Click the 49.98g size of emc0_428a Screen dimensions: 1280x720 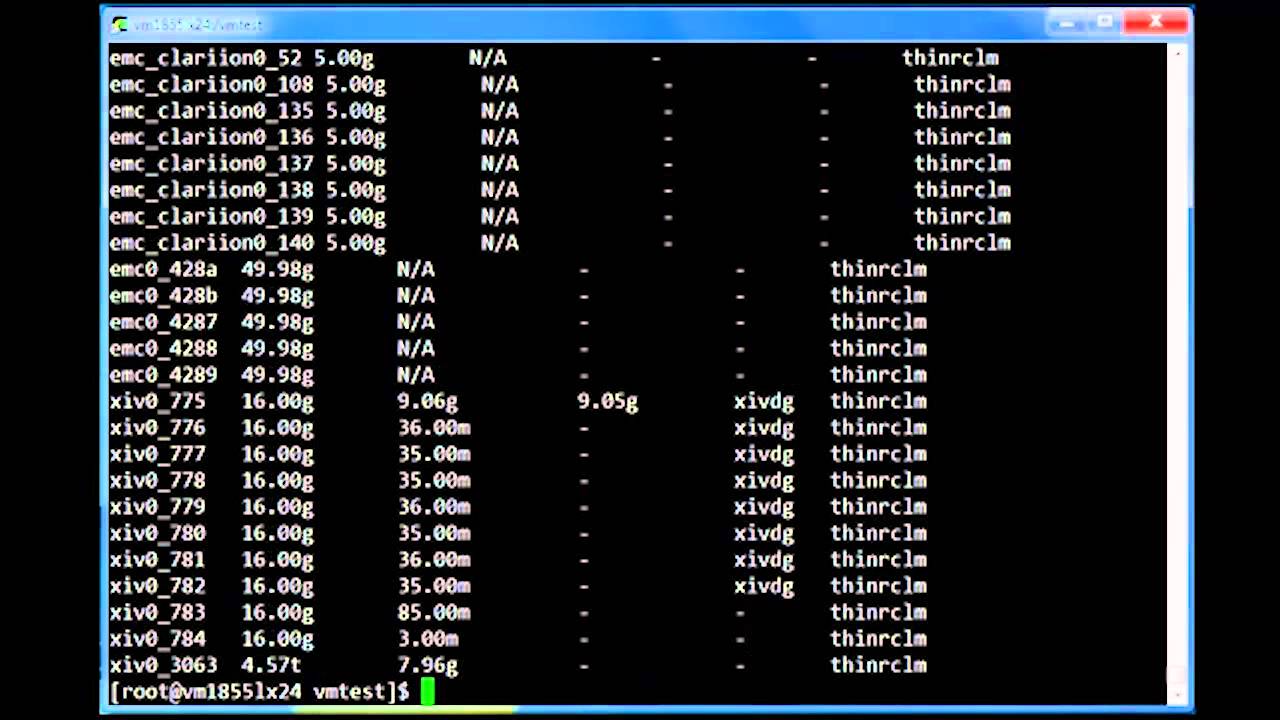(277, 269)
